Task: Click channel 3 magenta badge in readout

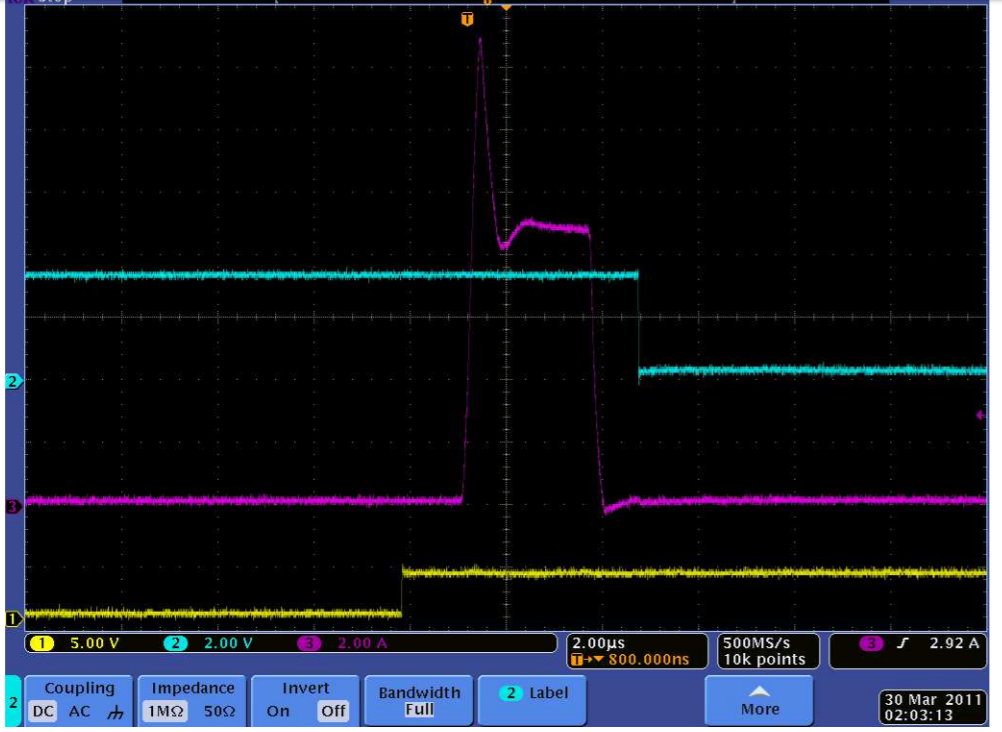Action: [309, 643]
